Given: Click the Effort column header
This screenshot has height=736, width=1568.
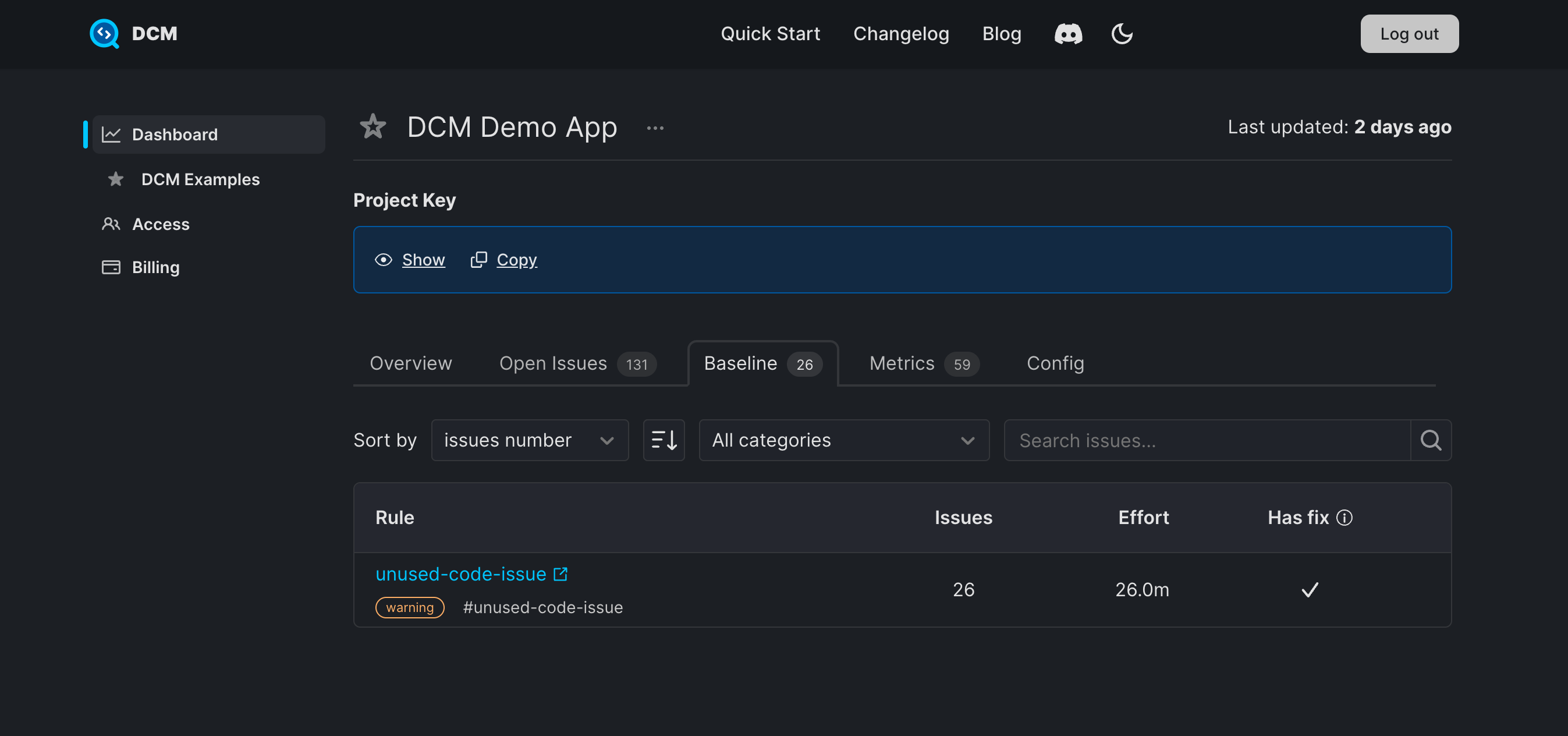Looking at the screenshot, I should tap(1143, 518).
